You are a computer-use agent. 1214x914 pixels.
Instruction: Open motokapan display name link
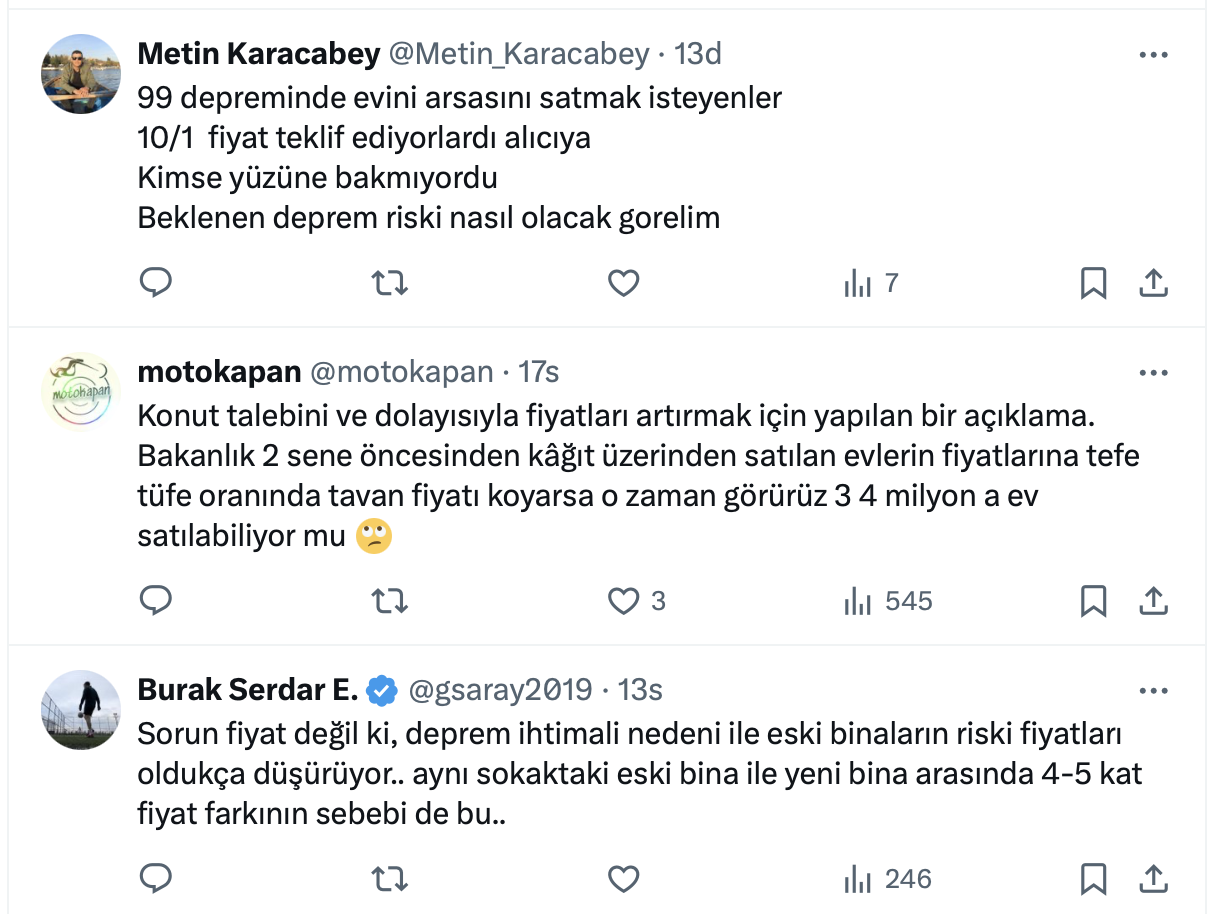tap(219, 372)
